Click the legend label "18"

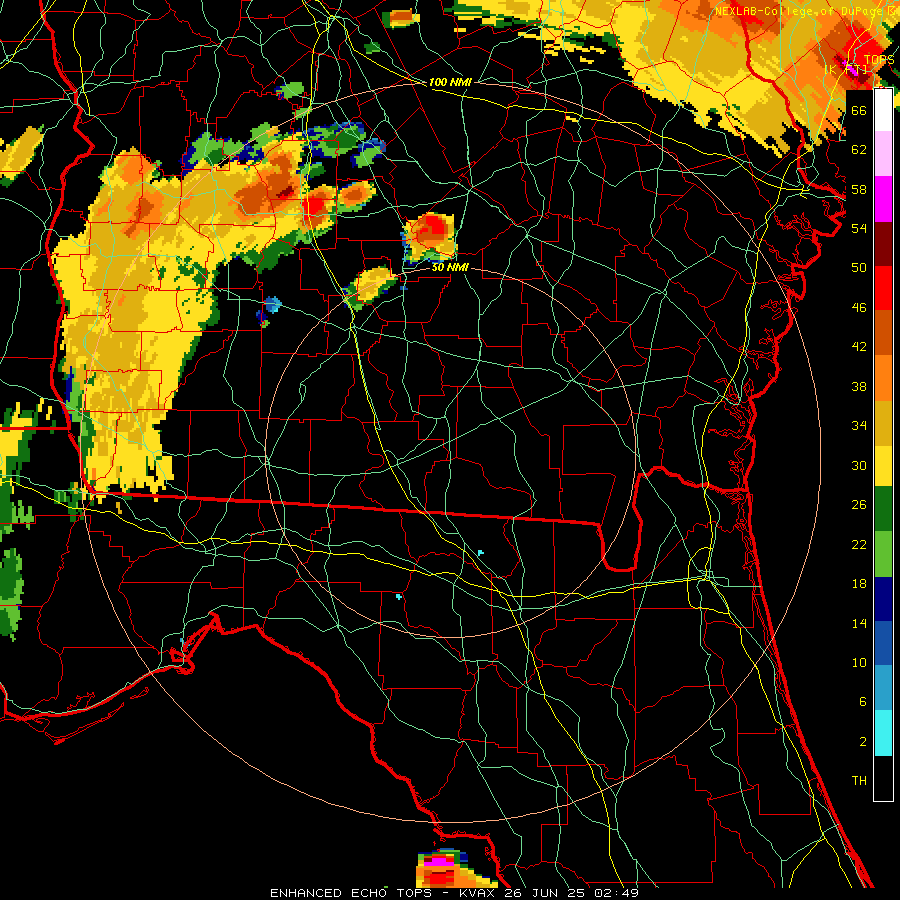[x=859, y=584]
